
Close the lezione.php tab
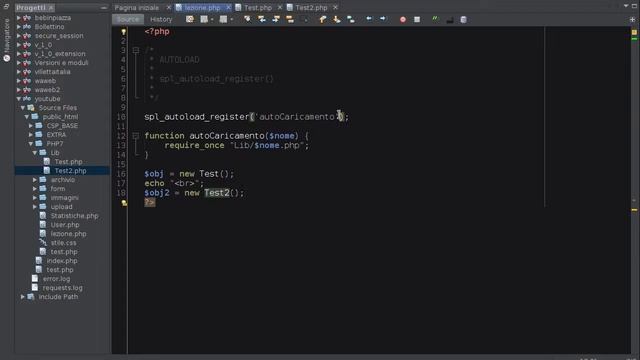coord(228,7)
